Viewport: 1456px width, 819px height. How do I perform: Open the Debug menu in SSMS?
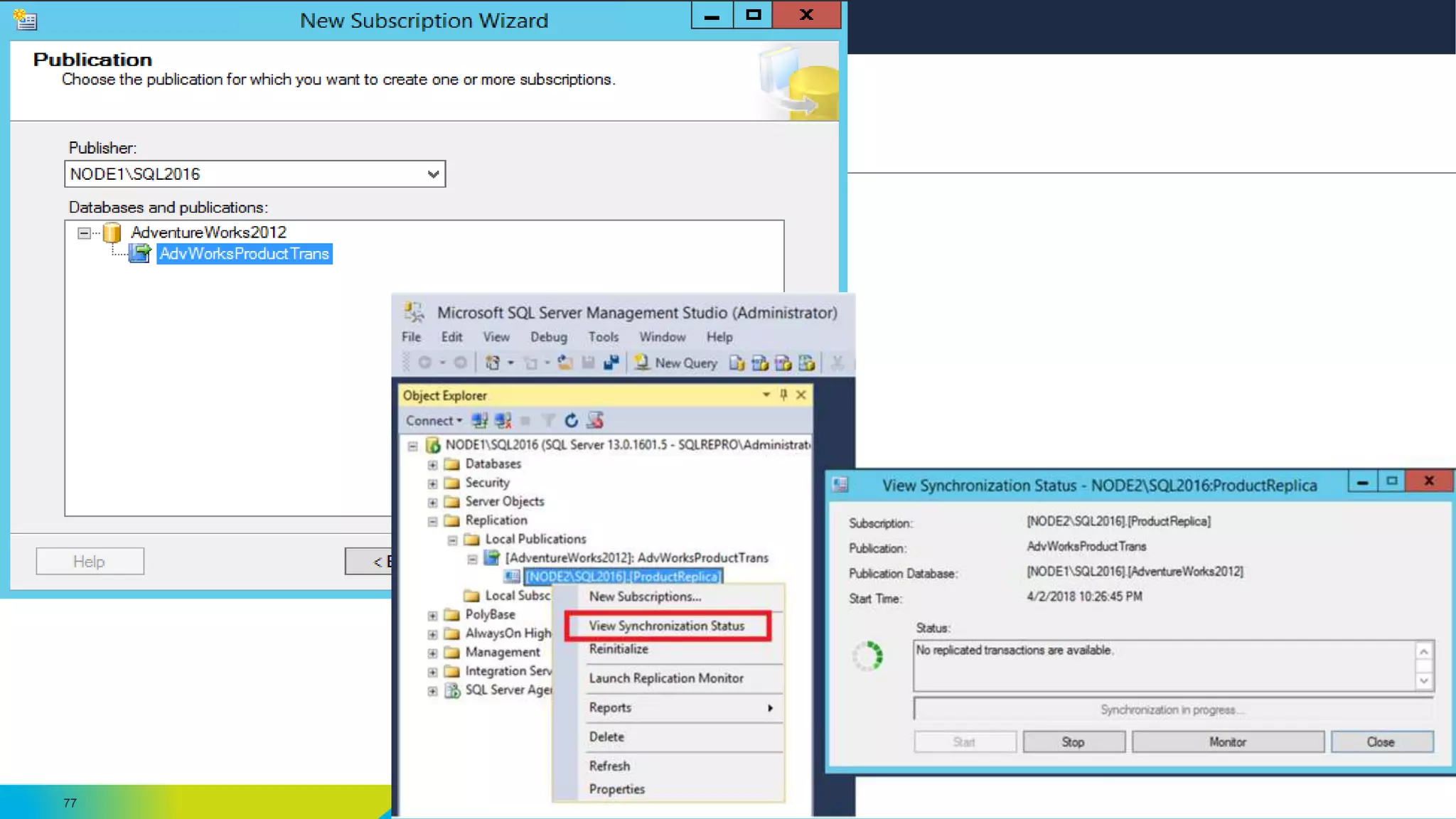[548, 336]
